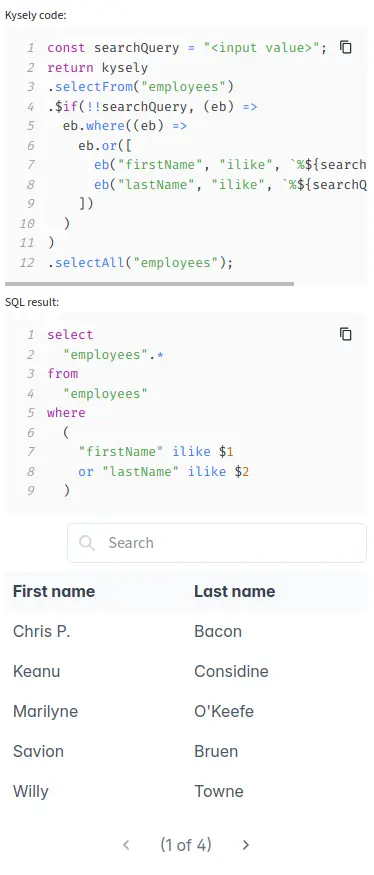Click the Bacon last name cell
The height and width of the screenshot is (875, 374).
point(218,631)
